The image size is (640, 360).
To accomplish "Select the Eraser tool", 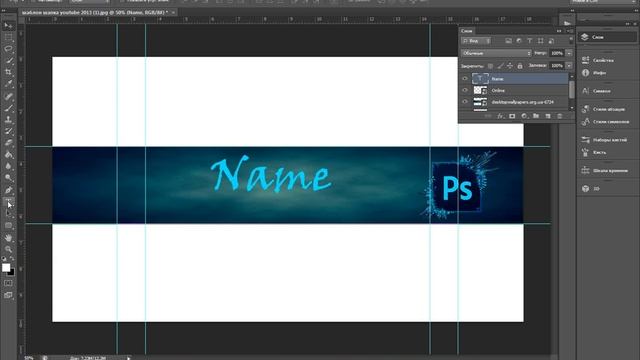I will coord(8,143).
